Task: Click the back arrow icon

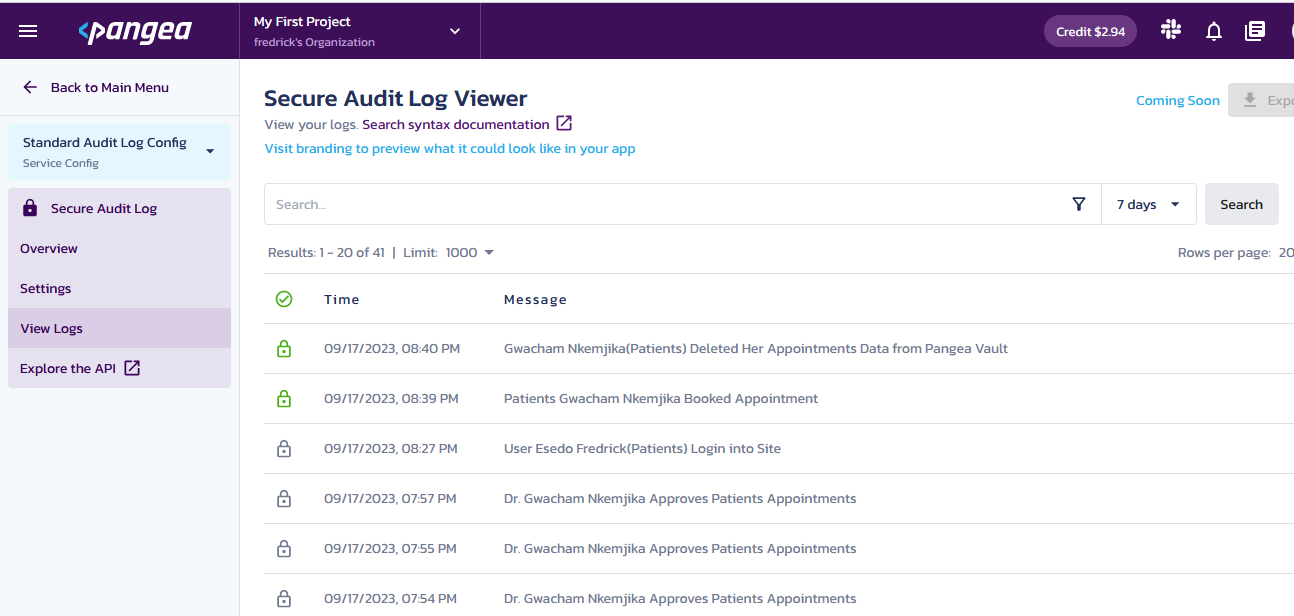Action: [30, 87]
